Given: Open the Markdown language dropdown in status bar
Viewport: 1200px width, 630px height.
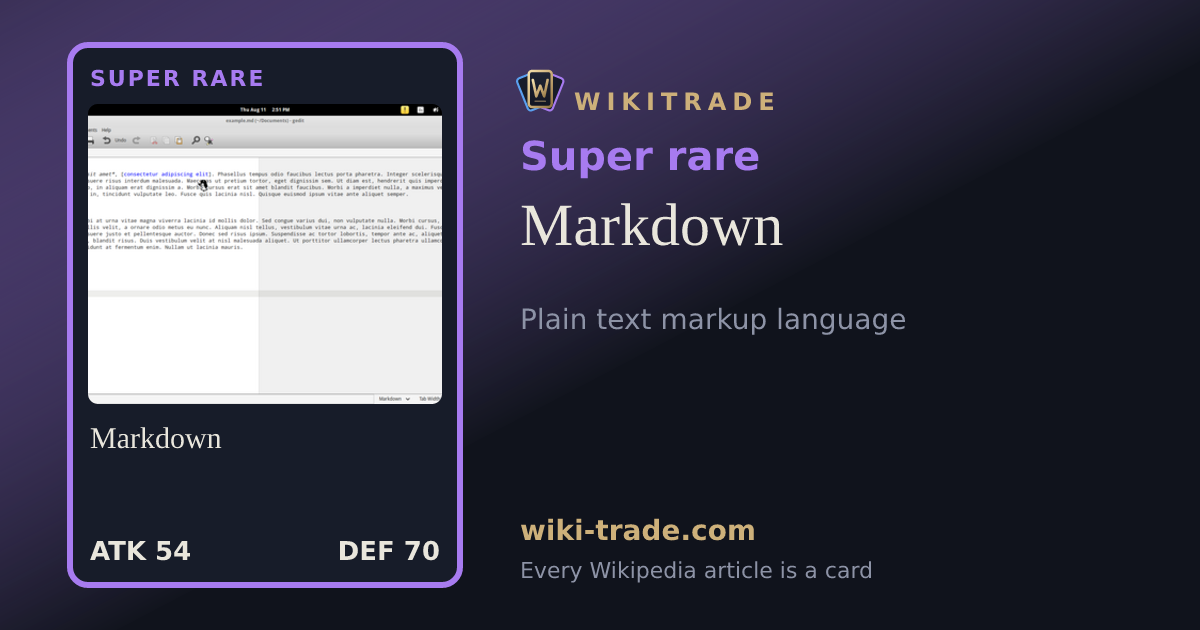Looking at the screenshot, I should pos(394,398).
